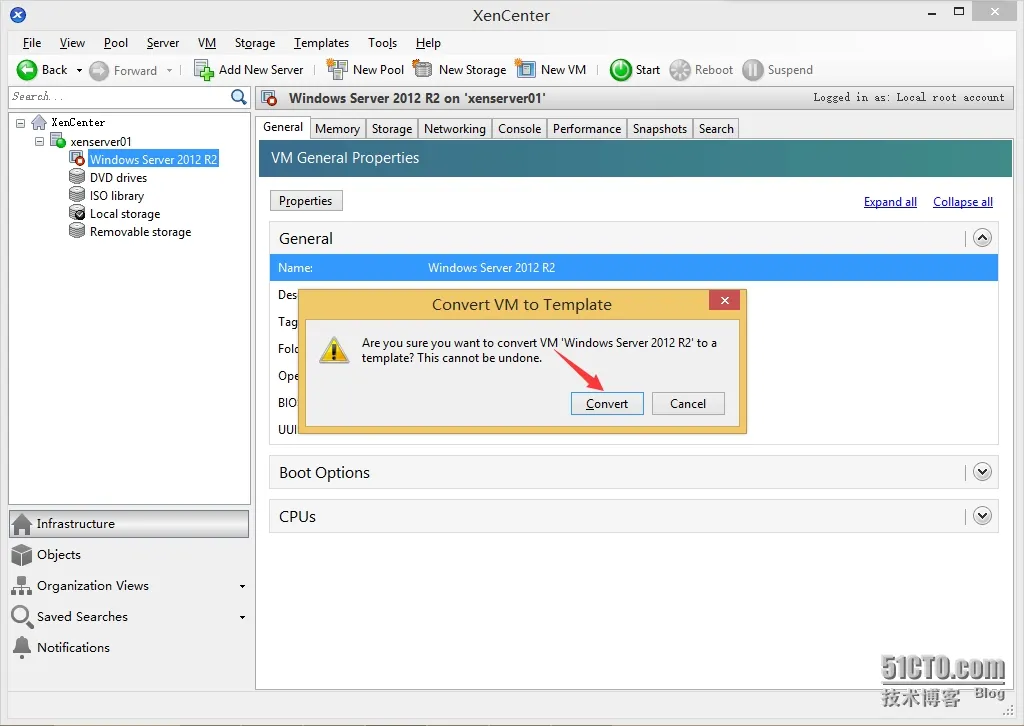The width and height of the screenshot is (1024, 726).
Task: Open the Forward button dropdown arrow
Action: coord(169,71)
